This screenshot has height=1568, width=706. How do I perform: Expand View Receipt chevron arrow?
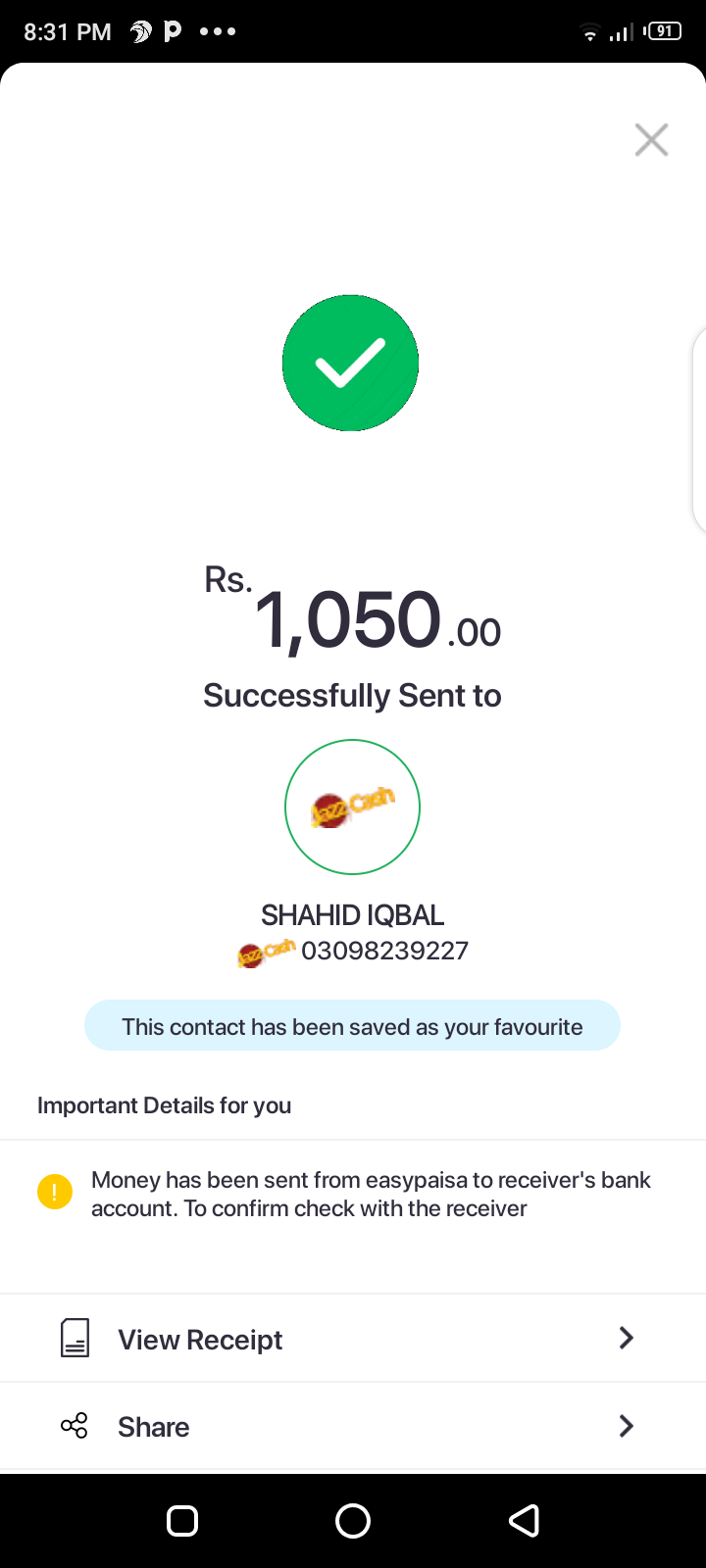[627, 1338]
